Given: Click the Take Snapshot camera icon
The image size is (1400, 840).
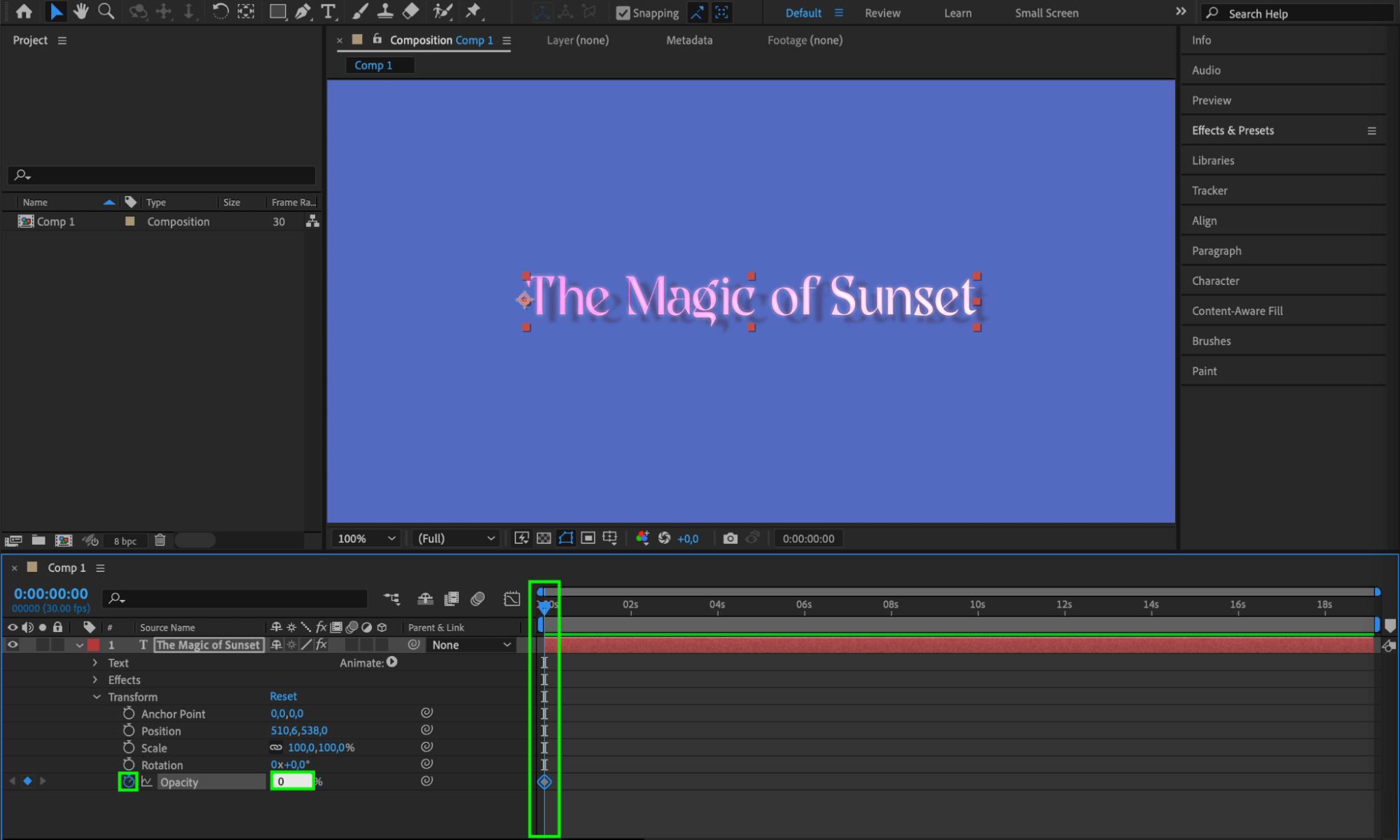Looking at the screenshot, I should [730, 538].
